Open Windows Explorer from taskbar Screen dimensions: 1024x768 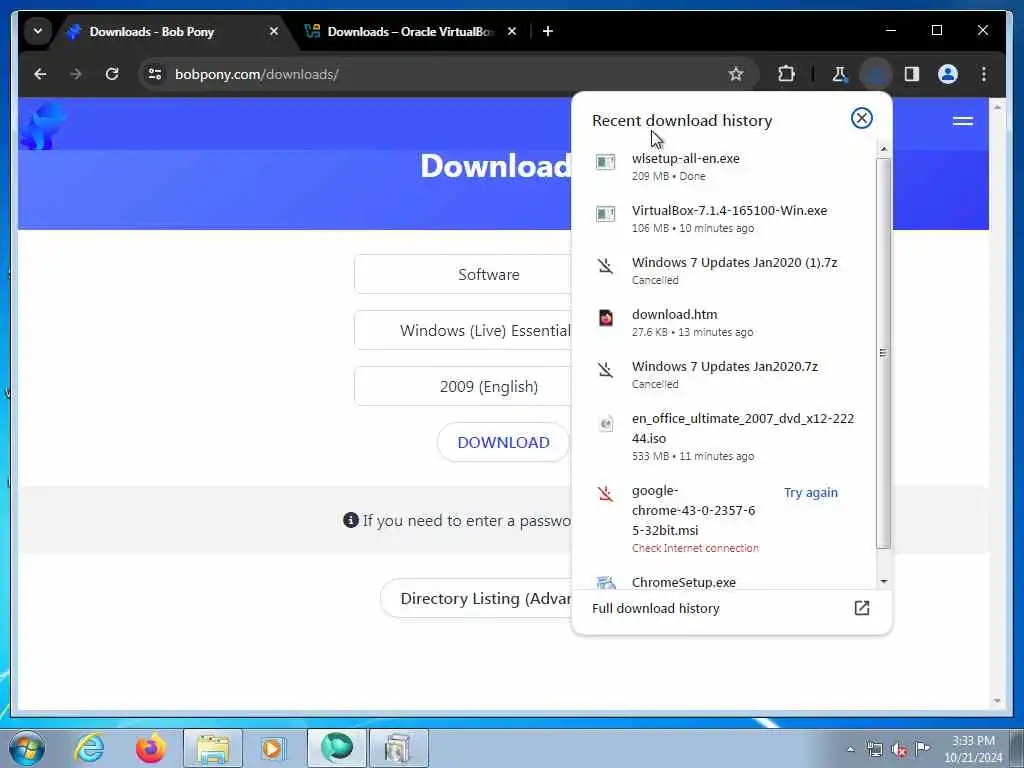click(213, 748)
